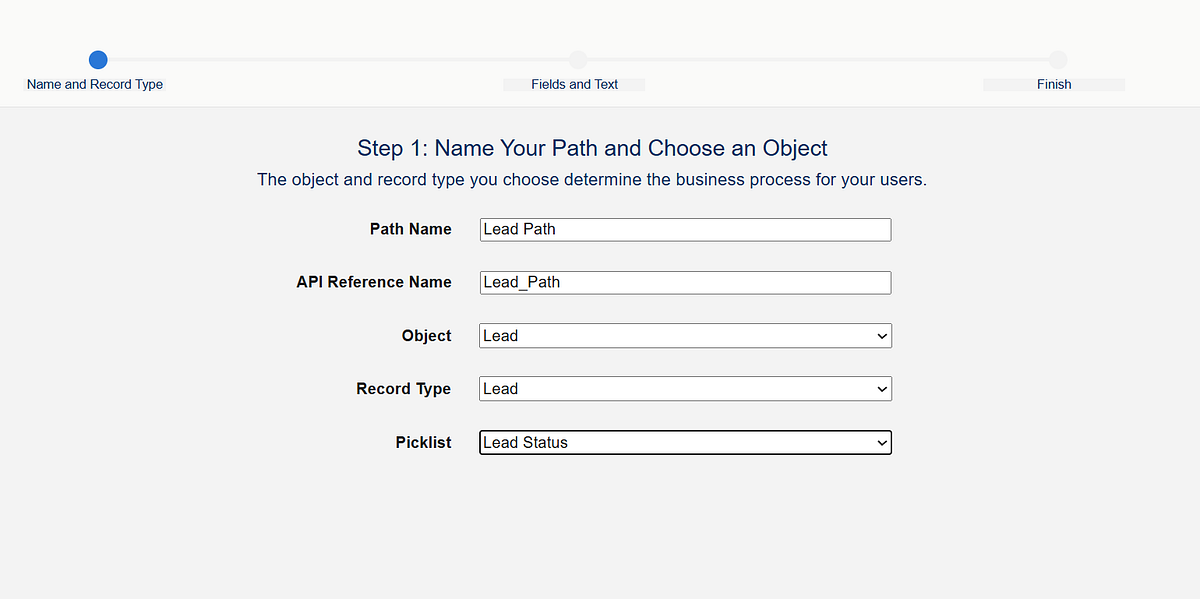Click the 'Object' field label

[426, 336]
